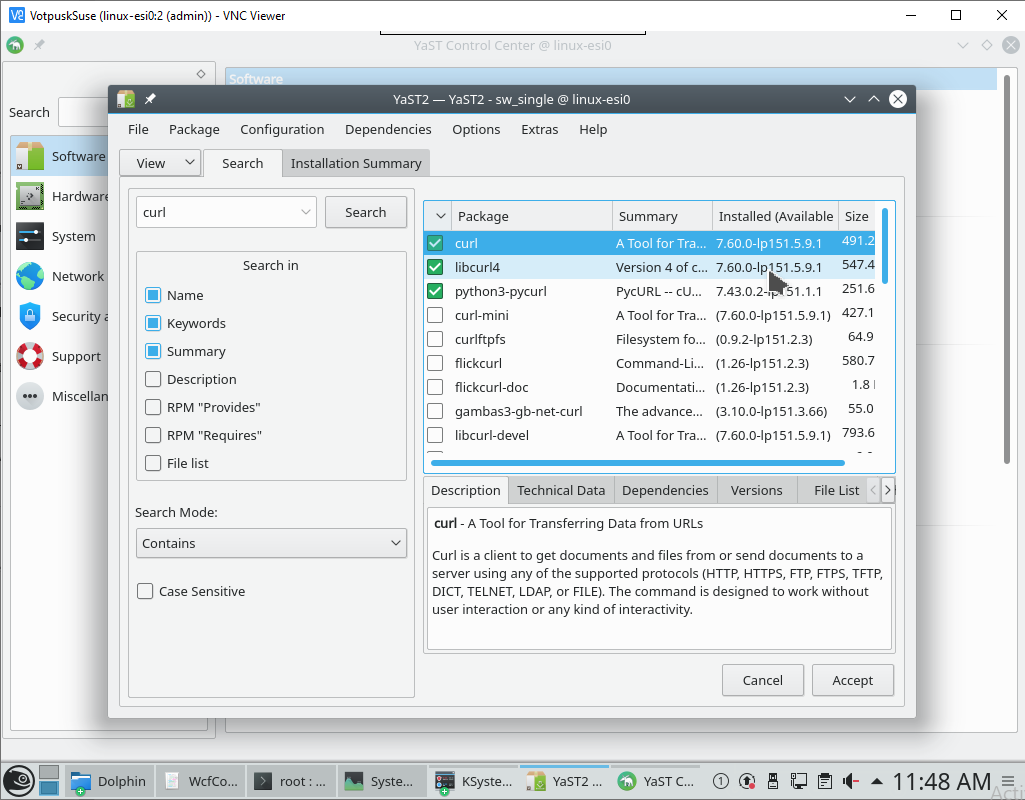
Task: Click the pin icon in YaST2 title bar
Action: [150, 99]
